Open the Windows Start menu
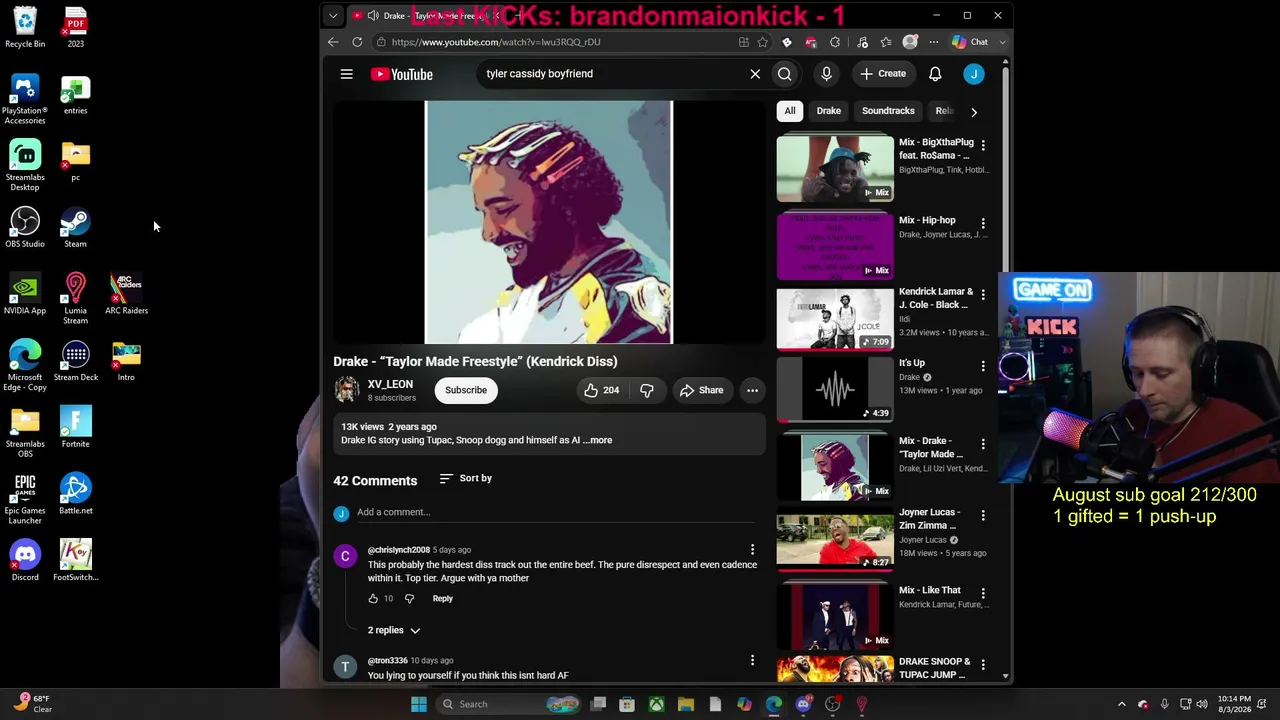 click(419, 704)
